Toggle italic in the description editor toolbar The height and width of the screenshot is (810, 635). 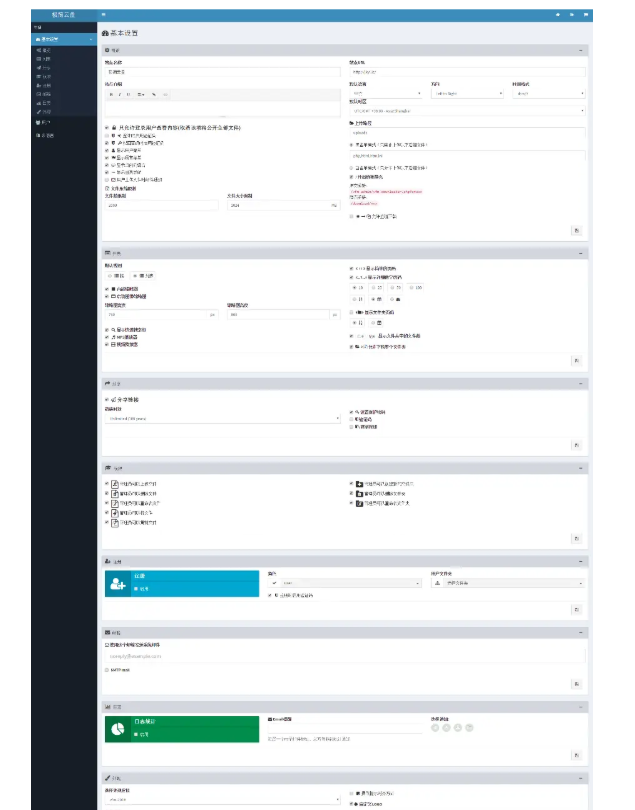(x=120, y=94)
